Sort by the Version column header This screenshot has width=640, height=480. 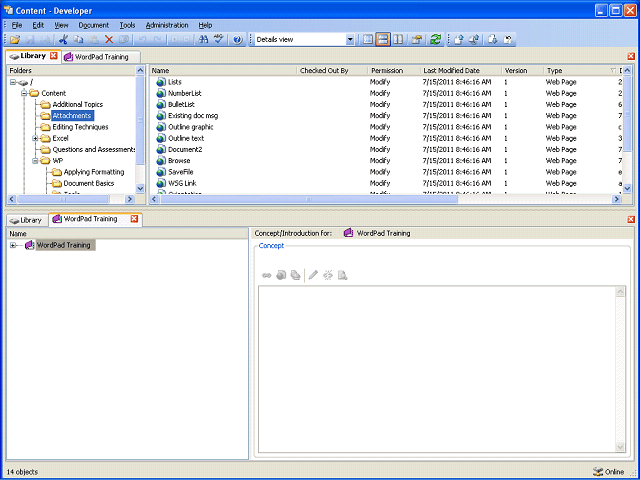point(522,71)
